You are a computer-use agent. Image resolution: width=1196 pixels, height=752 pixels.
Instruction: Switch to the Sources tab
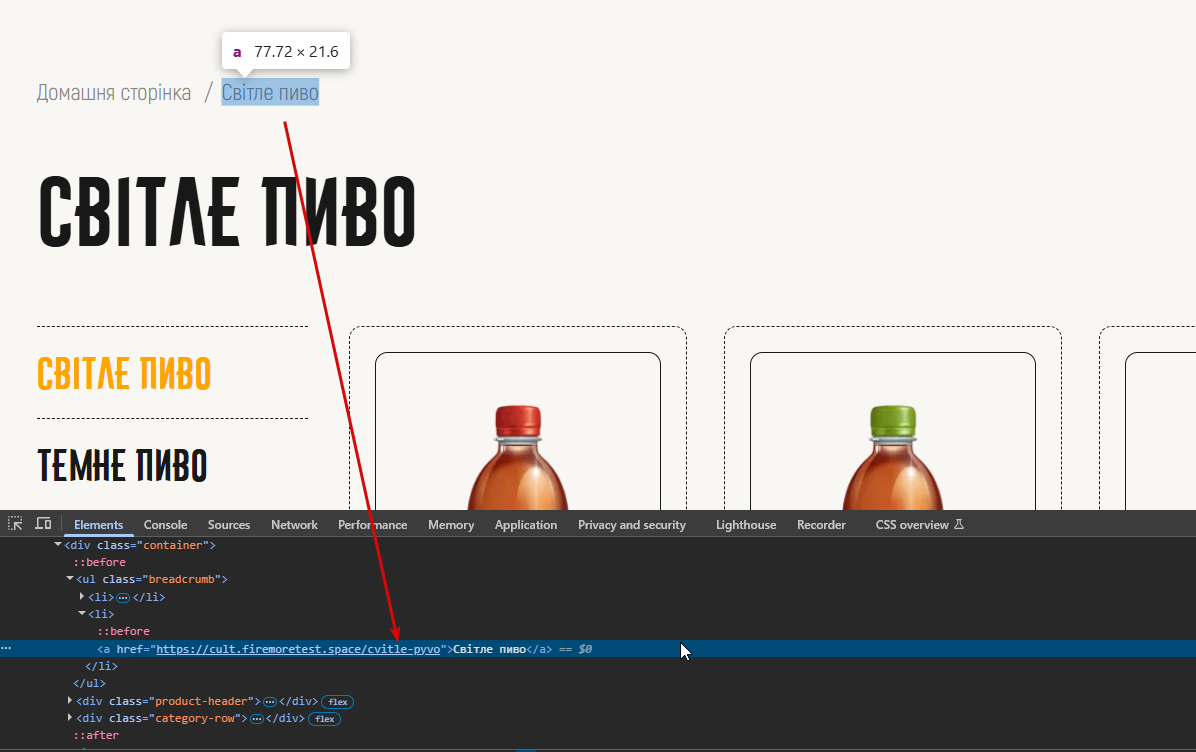pos(229,525)
